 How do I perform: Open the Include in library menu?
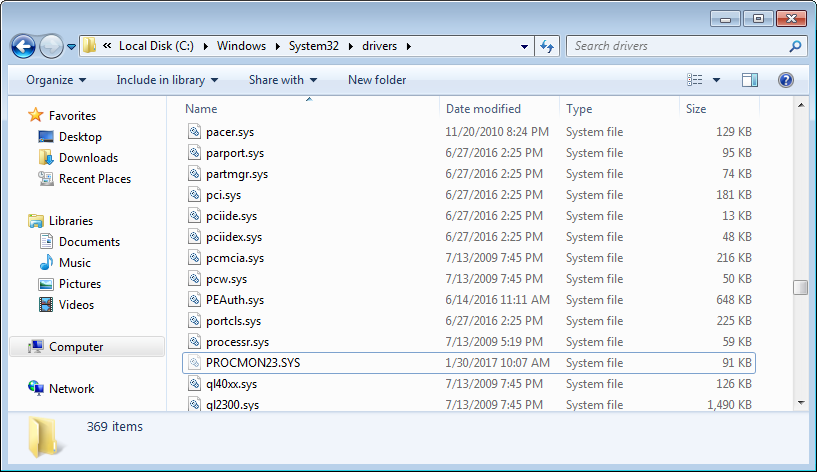[x=167, y=80]
